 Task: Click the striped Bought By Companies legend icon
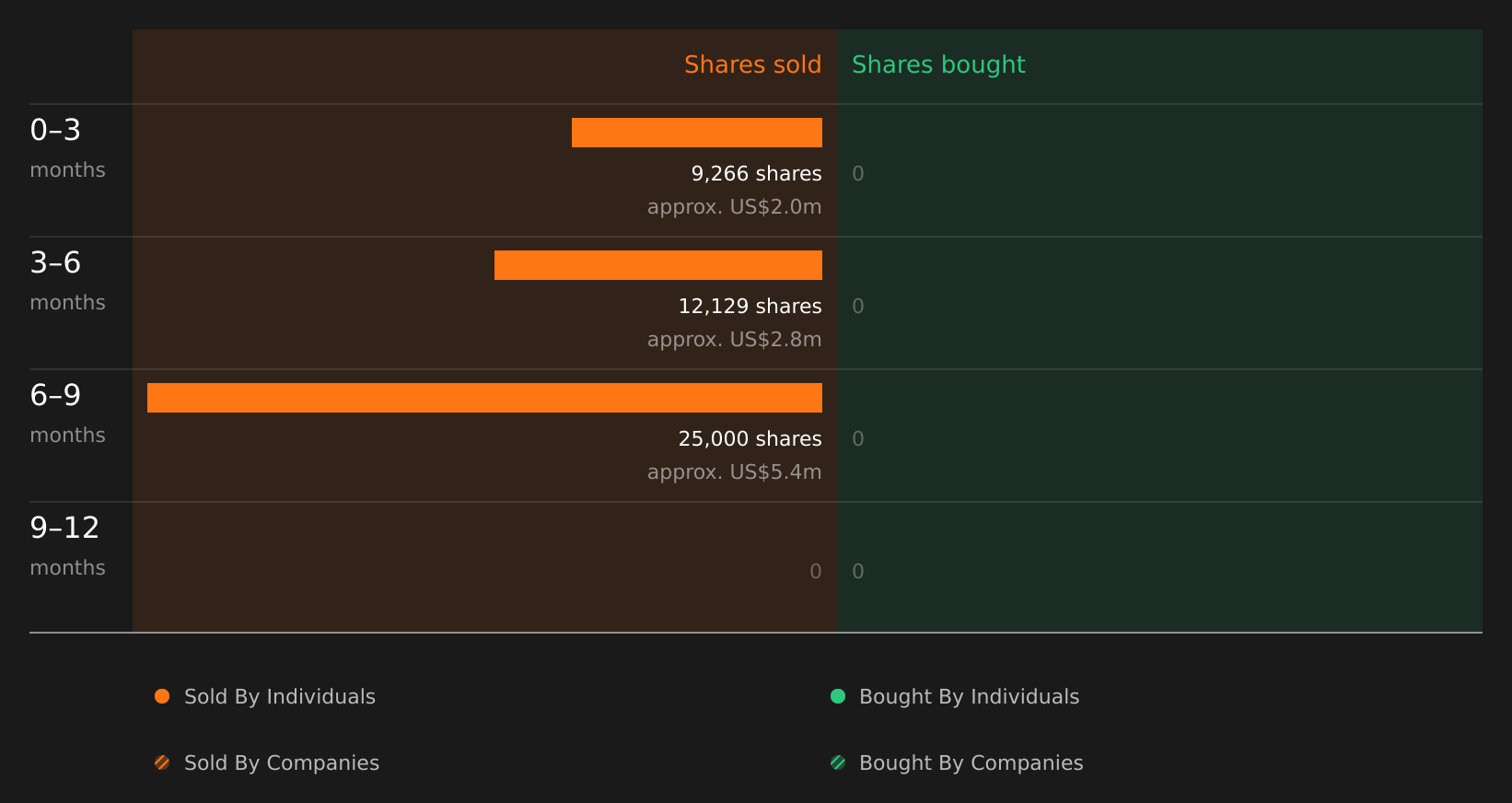838,762
